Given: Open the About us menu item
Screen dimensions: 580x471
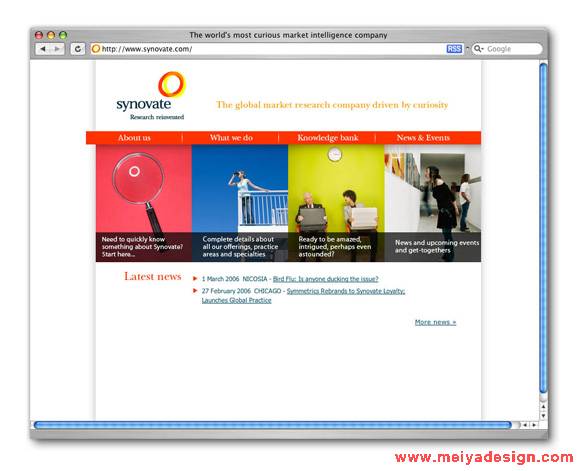Looking at the screenshot, I should tap(134, 138).
